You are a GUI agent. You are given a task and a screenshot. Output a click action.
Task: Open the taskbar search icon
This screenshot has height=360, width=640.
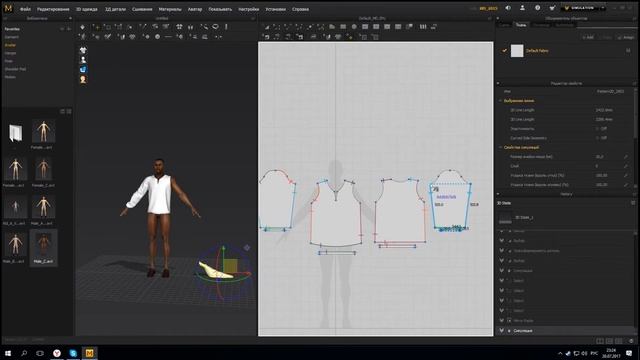click(x=24, y=353)
